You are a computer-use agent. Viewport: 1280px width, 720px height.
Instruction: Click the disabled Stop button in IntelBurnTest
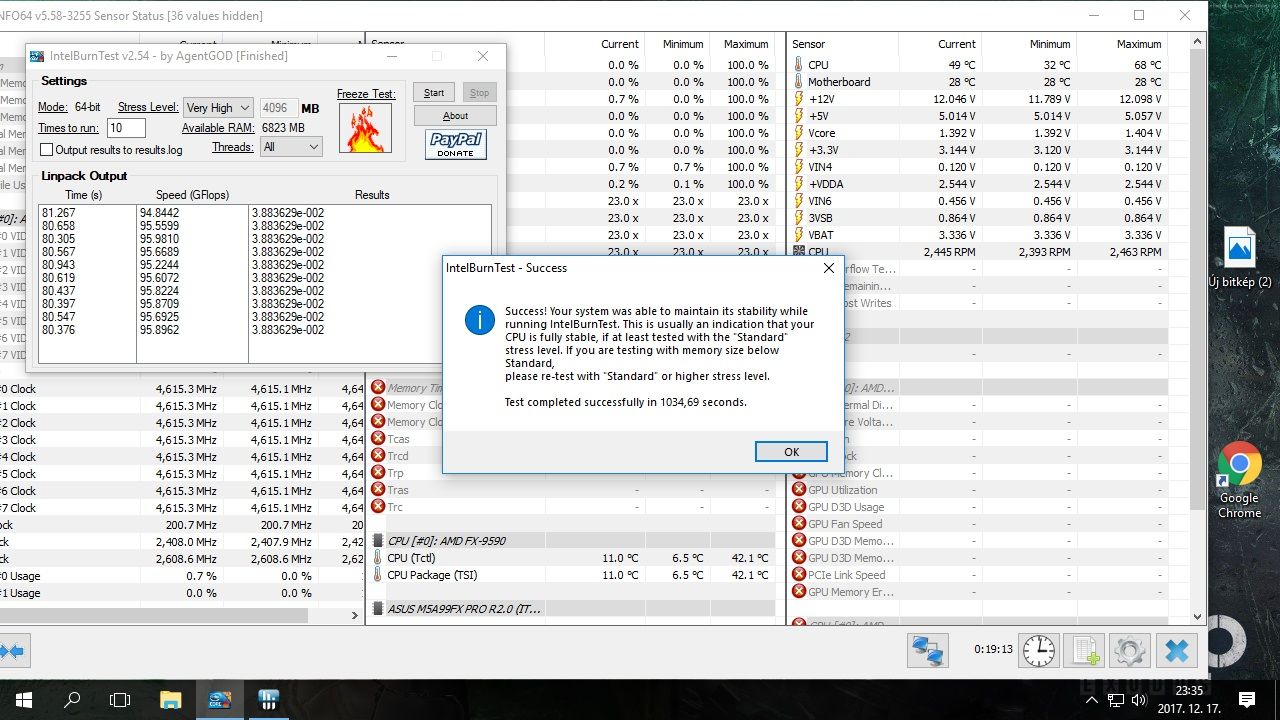tap(479, 93)
